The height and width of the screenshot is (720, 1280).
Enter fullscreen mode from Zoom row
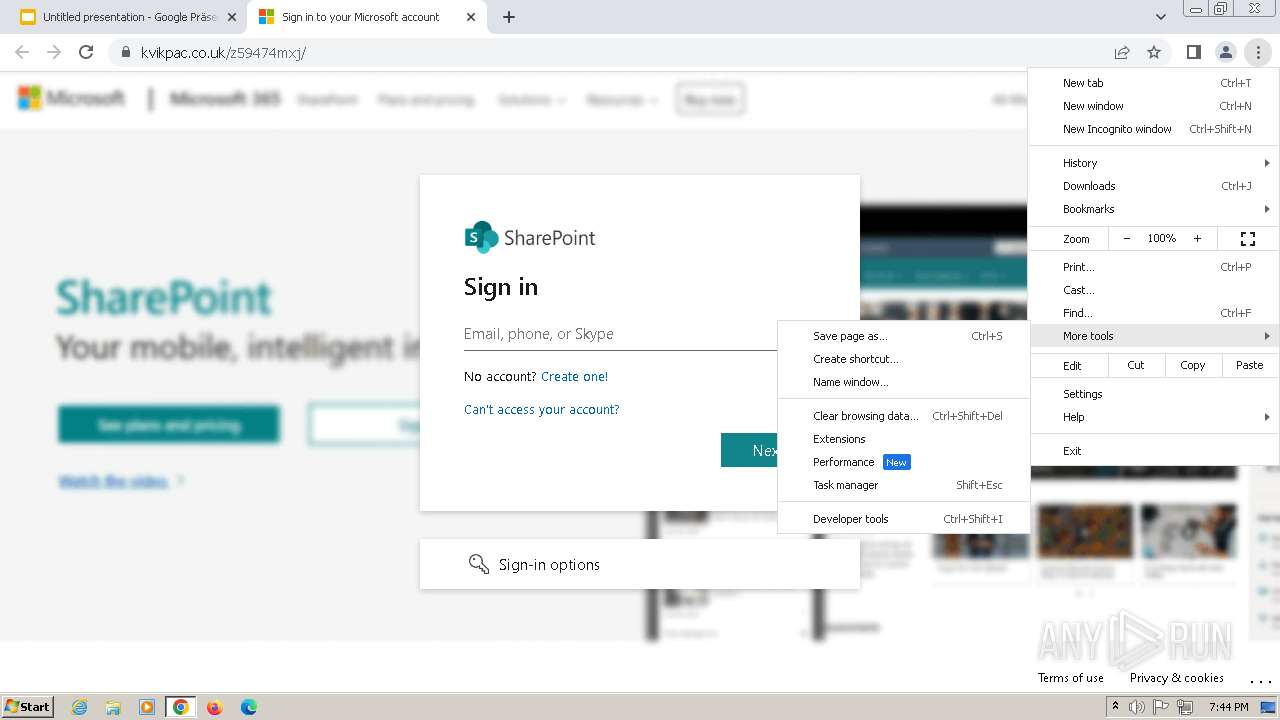[x=1247, y=239]
